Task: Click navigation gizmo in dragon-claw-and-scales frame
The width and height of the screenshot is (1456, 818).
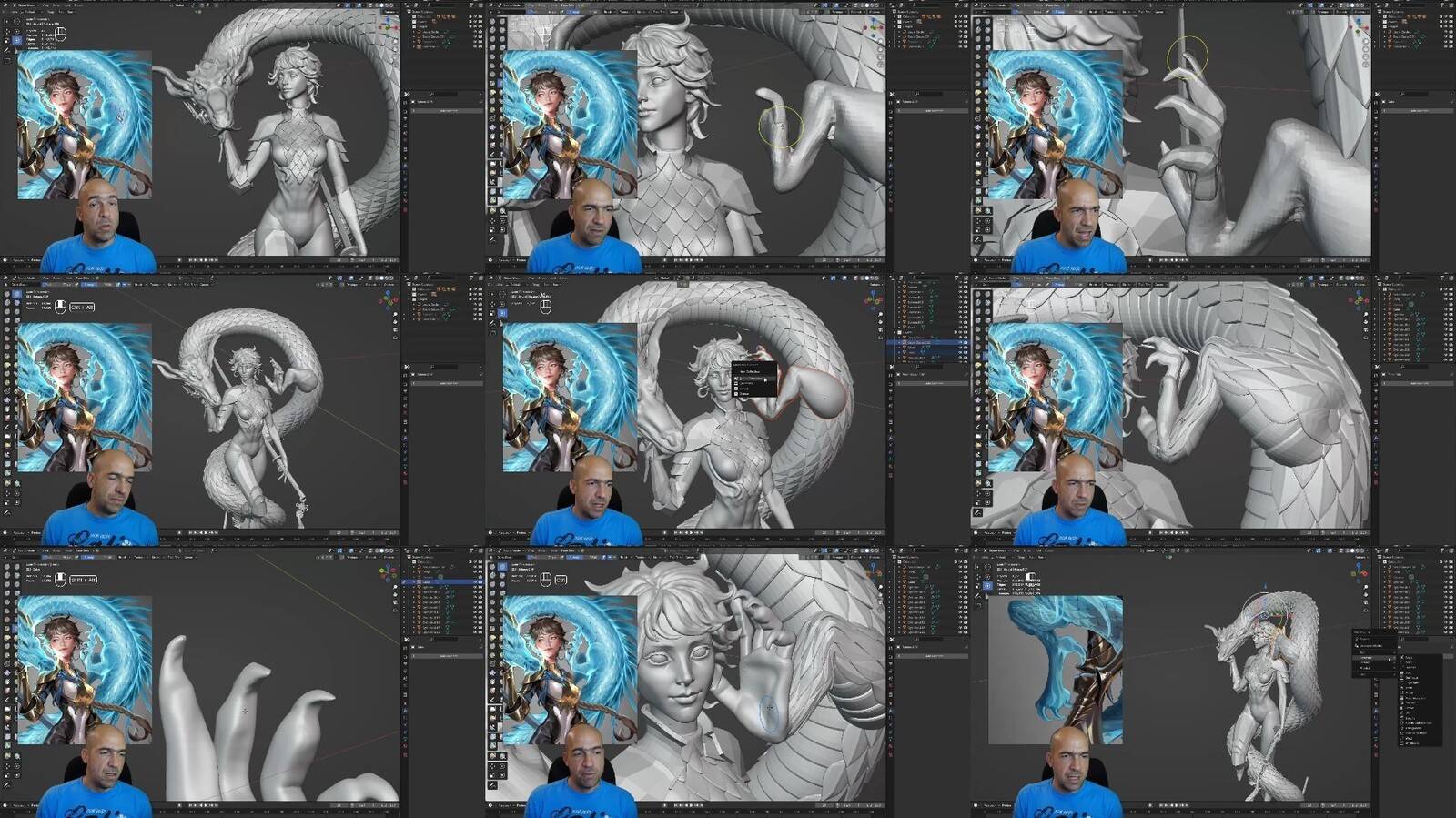Action: (1357, 299)
